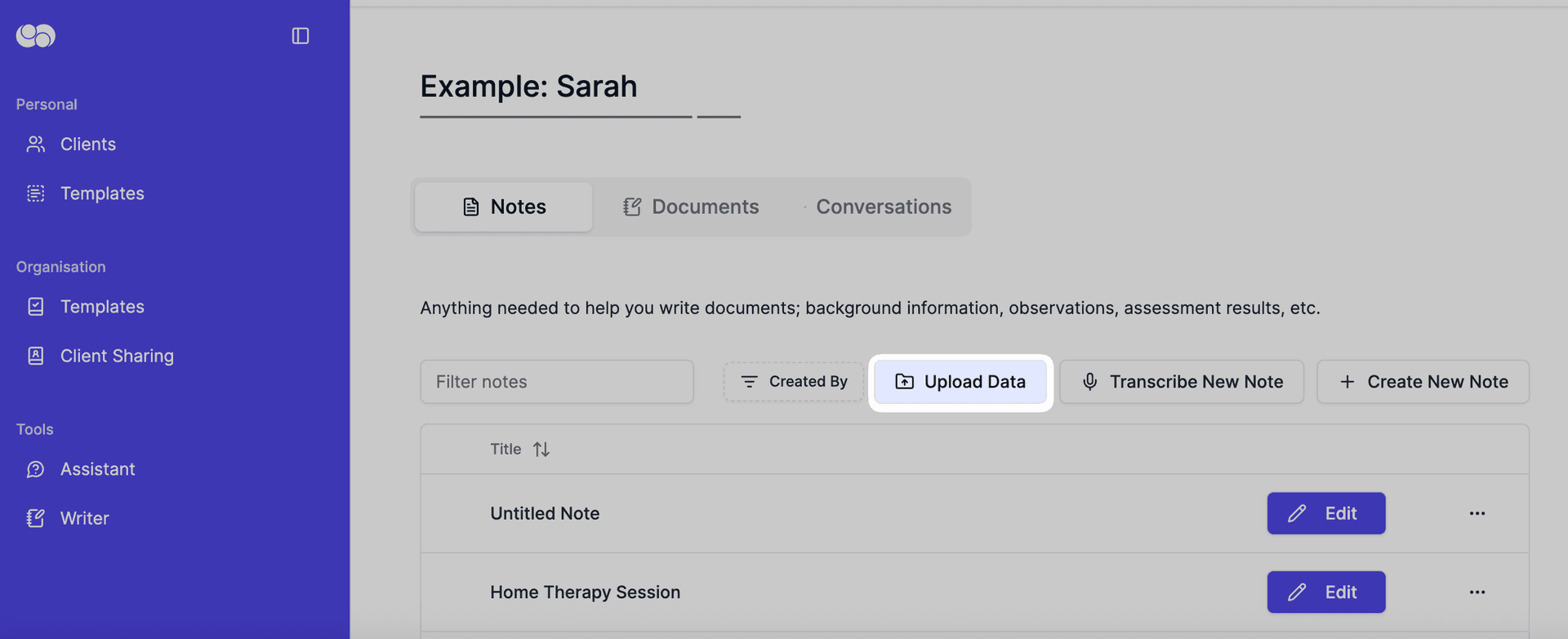Click Create New Note button

click(x=1423, y=382)
